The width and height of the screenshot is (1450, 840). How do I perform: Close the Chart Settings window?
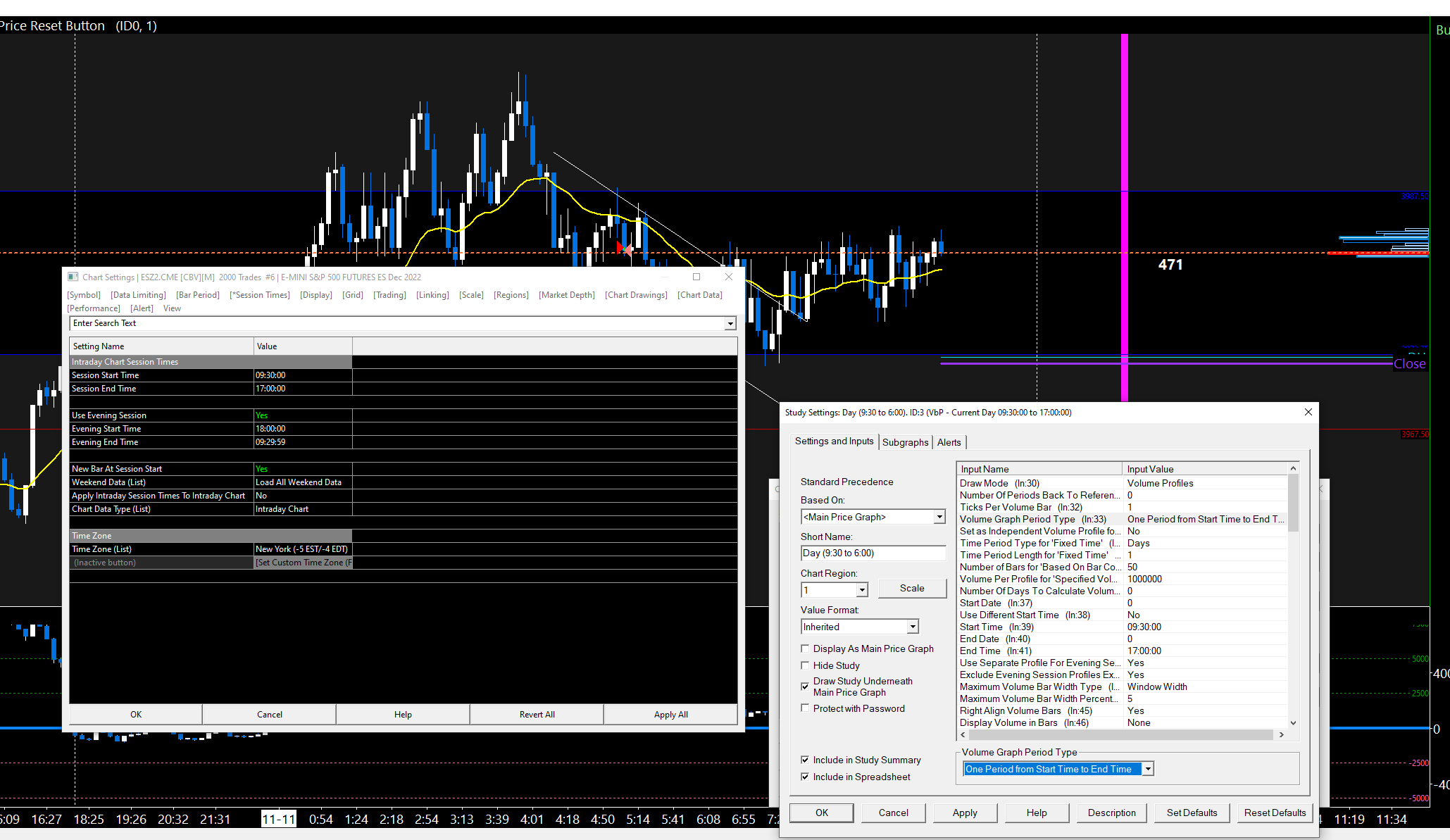click(729, 277)
